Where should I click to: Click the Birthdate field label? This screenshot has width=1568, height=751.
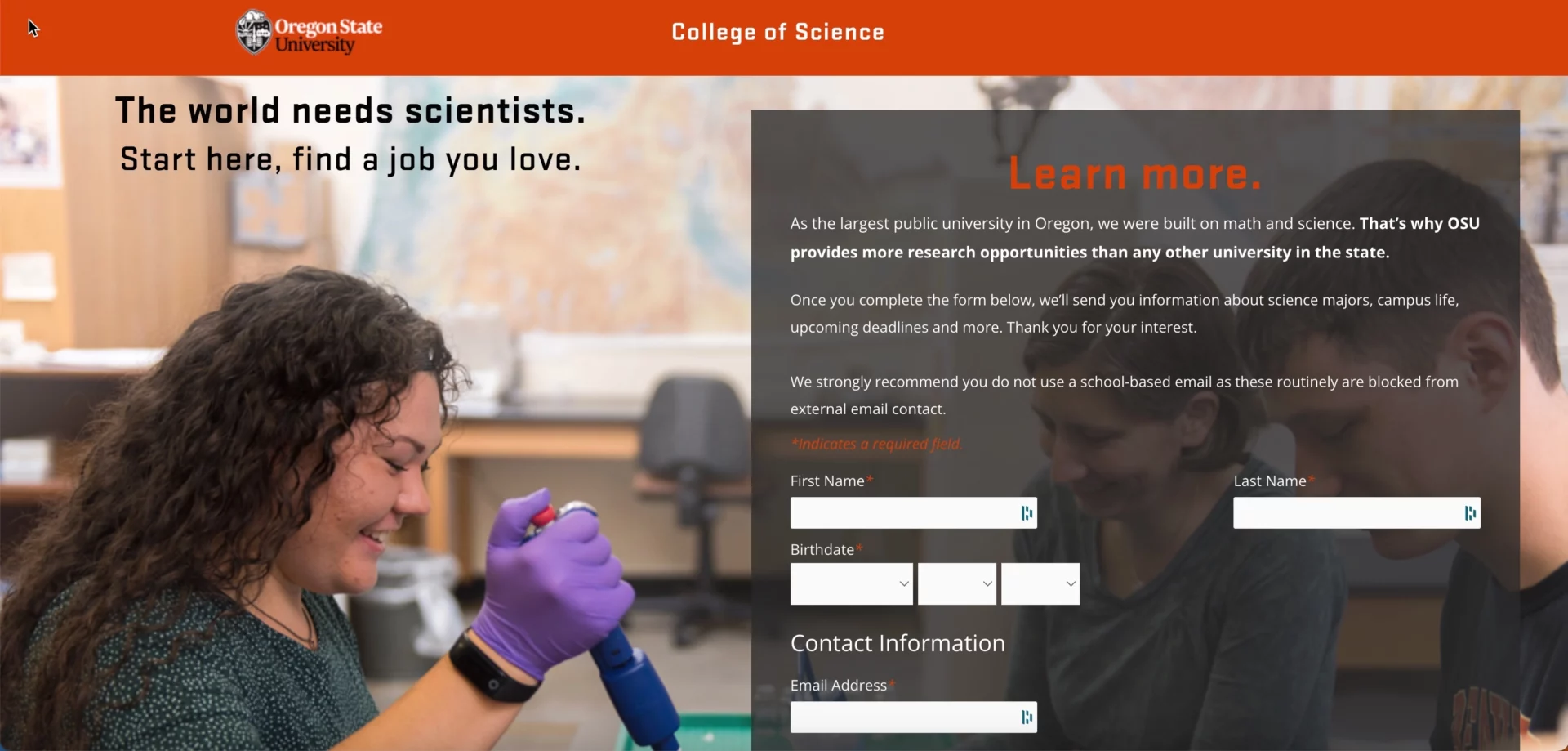tap(822, 550)
